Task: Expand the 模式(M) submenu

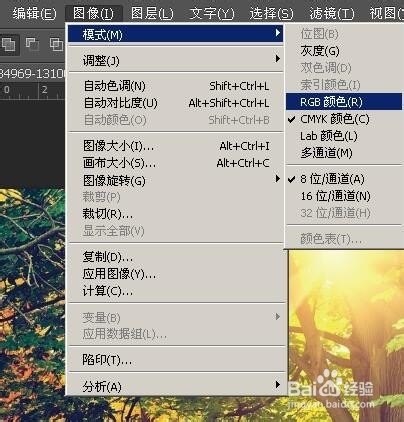Action: 175,34
